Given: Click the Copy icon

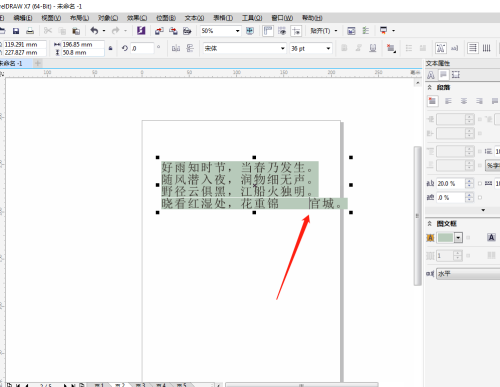Looking at the screenshot, I should tap(62, 31).
